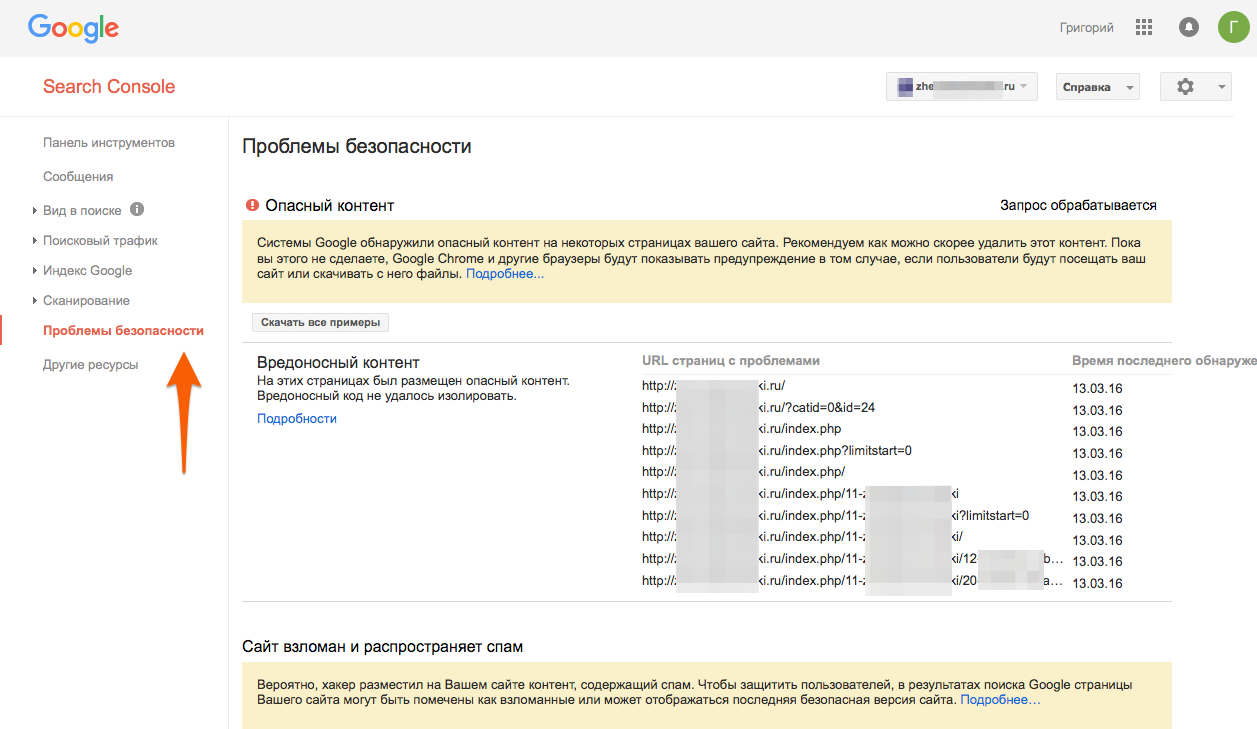Expand the Поисковый трафик section
This screenshot has height=729, width=1257.
100,241
